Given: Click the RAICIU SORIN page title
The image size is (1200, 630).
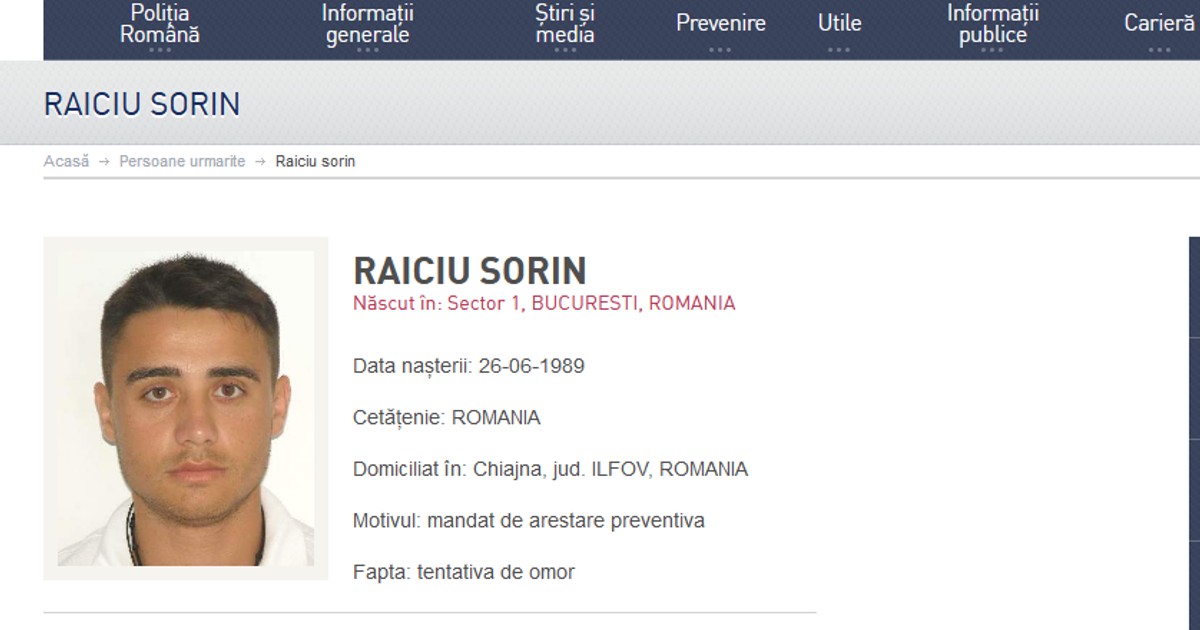Looking at the screenshot, I should (142, 104).
